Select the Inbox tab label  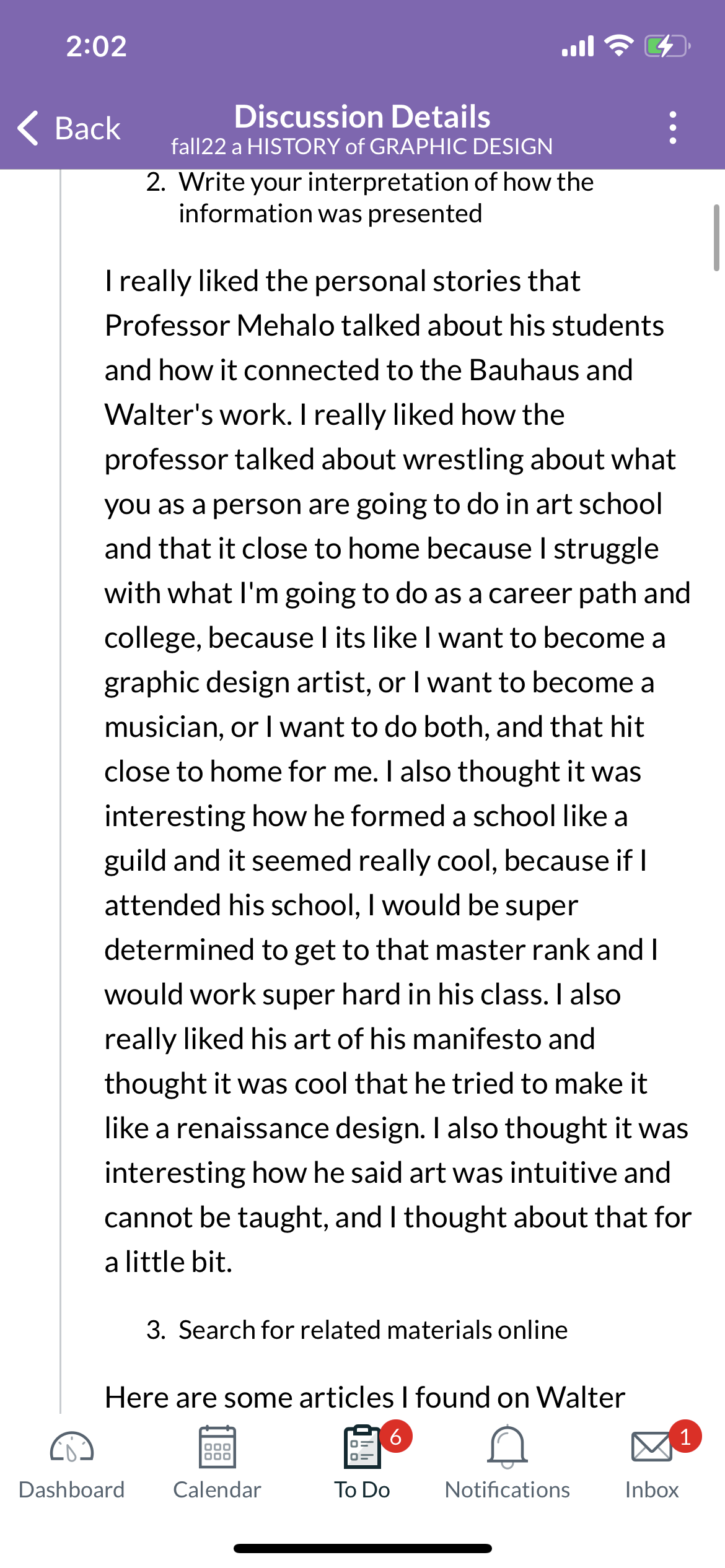click(652, 1490)
